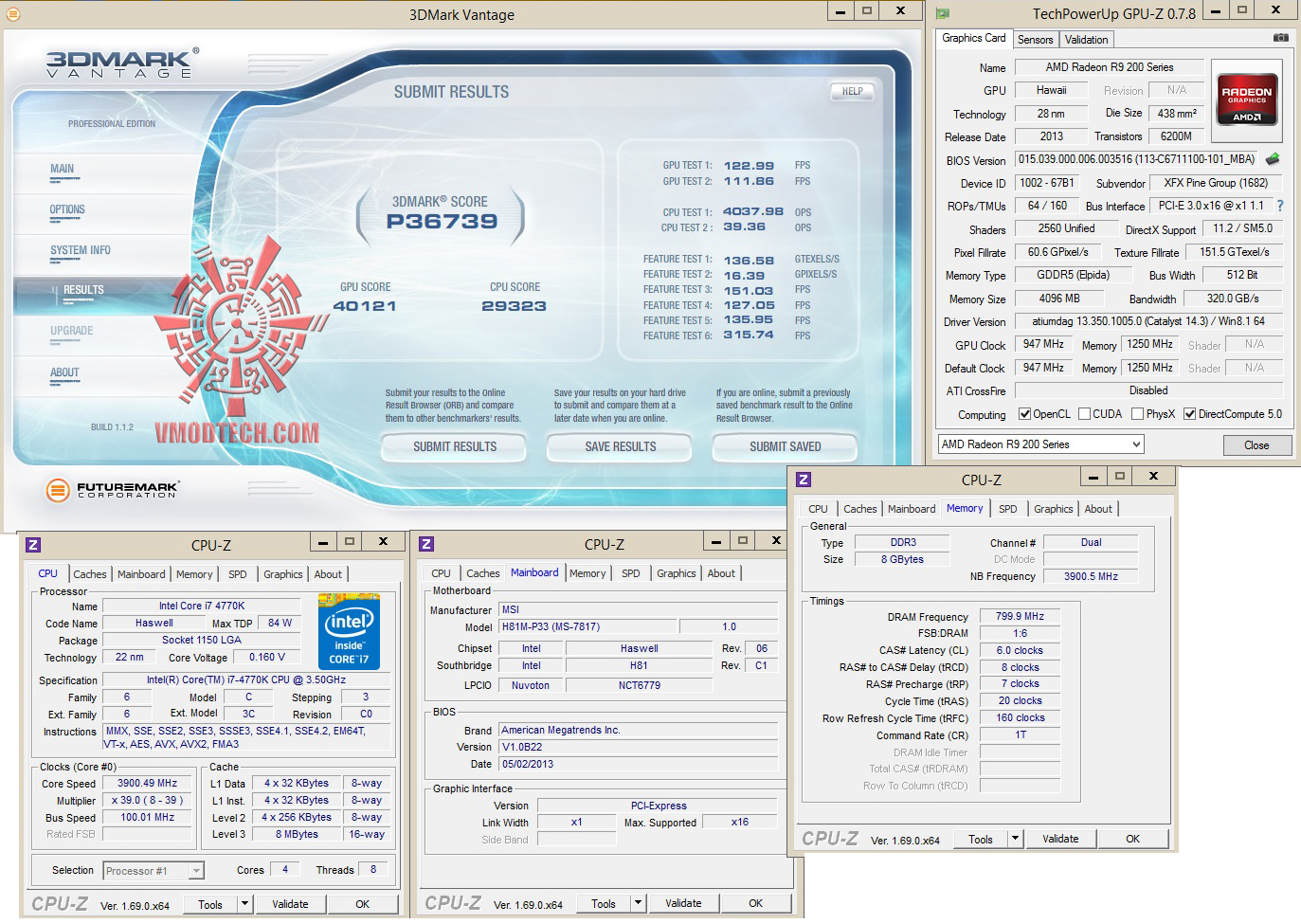Click the Radeon Graphics logo in GPU-Z
The width and height of the screenshot is (1301, 924).
coord(1247,100)
